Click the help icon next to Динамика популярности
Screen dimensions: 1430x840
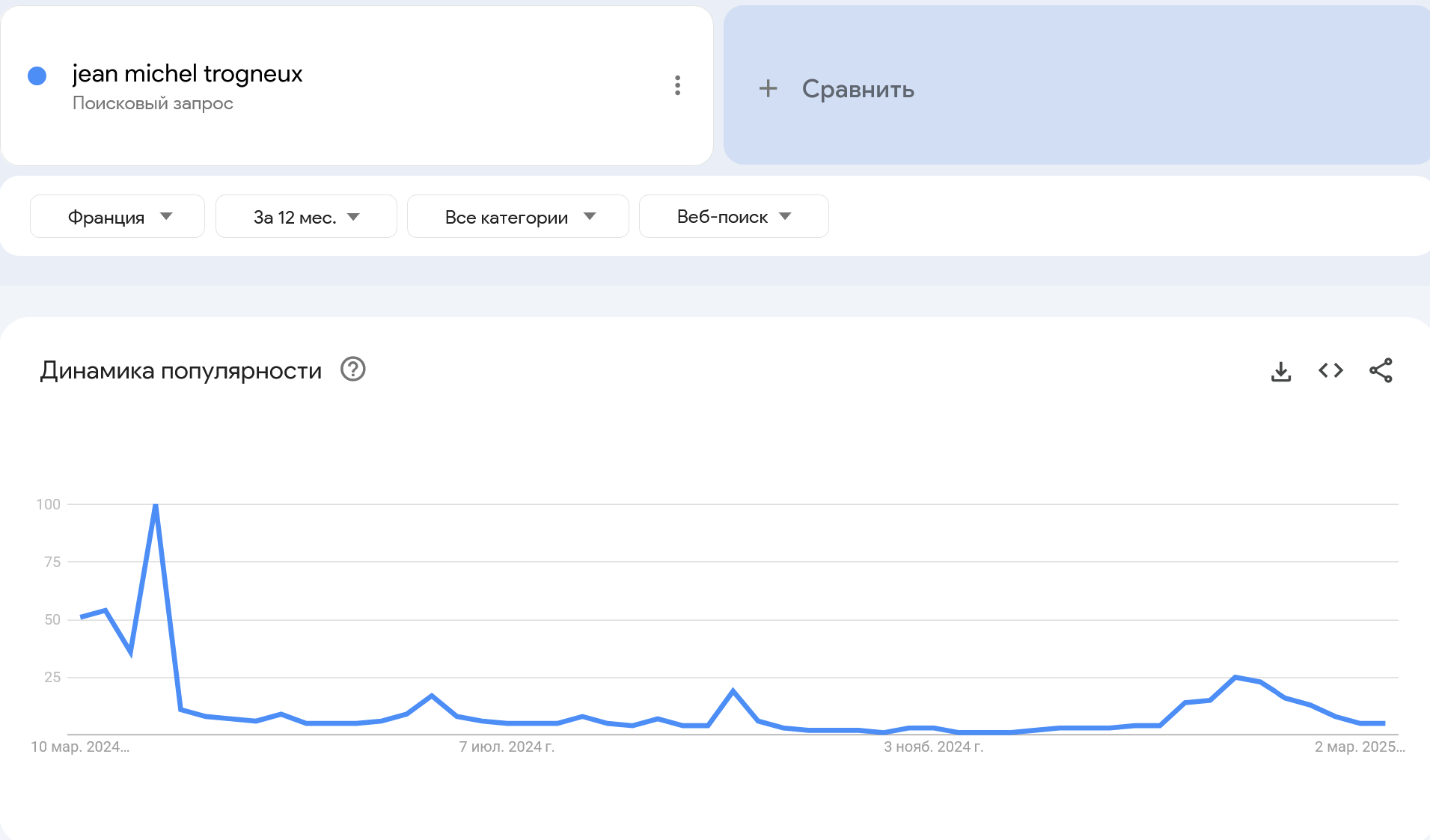pyautogui.click(x=352, y=370)
